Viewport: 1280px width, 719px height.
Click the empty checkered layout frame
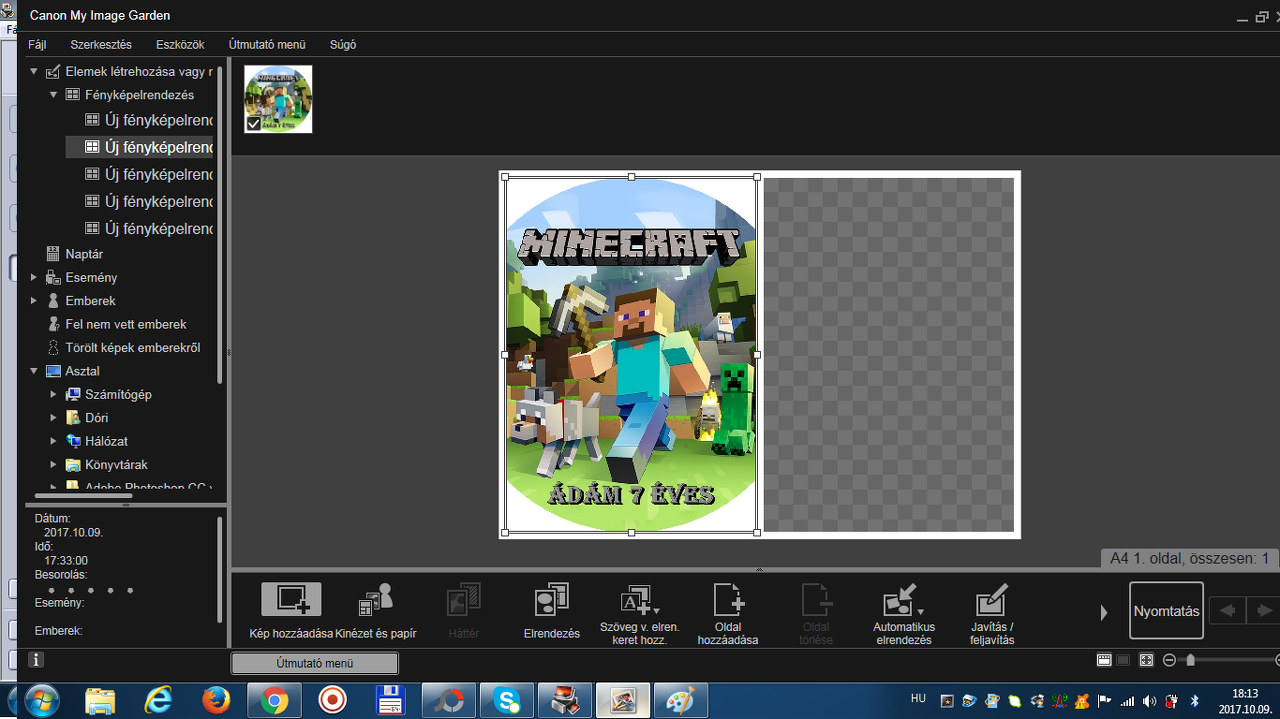(889, 355)
